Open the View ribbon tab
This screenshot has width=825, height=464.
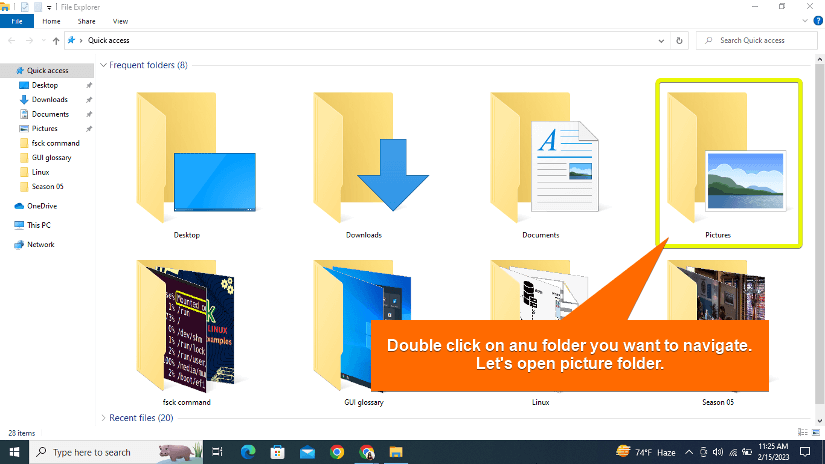tap(120, 22)
